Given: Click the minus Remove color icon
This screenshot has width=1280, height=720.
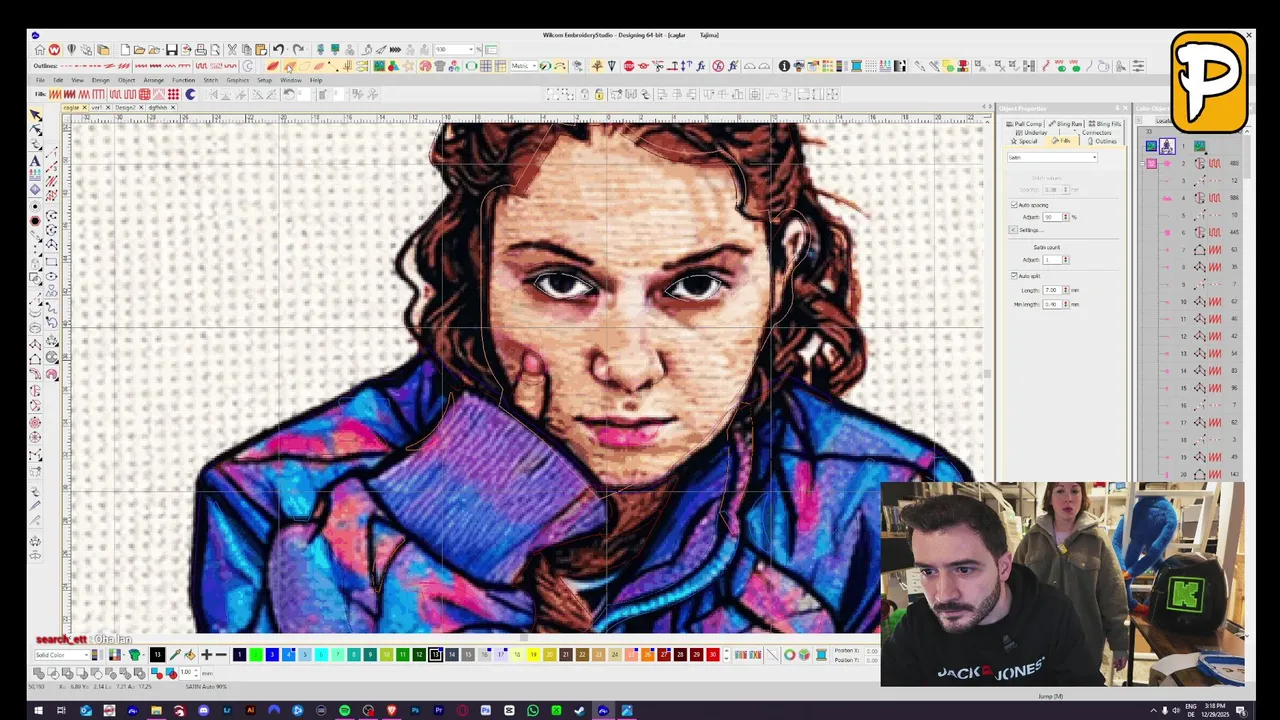Looking at the screenshot, I should pyautogui.click(x=221, y=655).
